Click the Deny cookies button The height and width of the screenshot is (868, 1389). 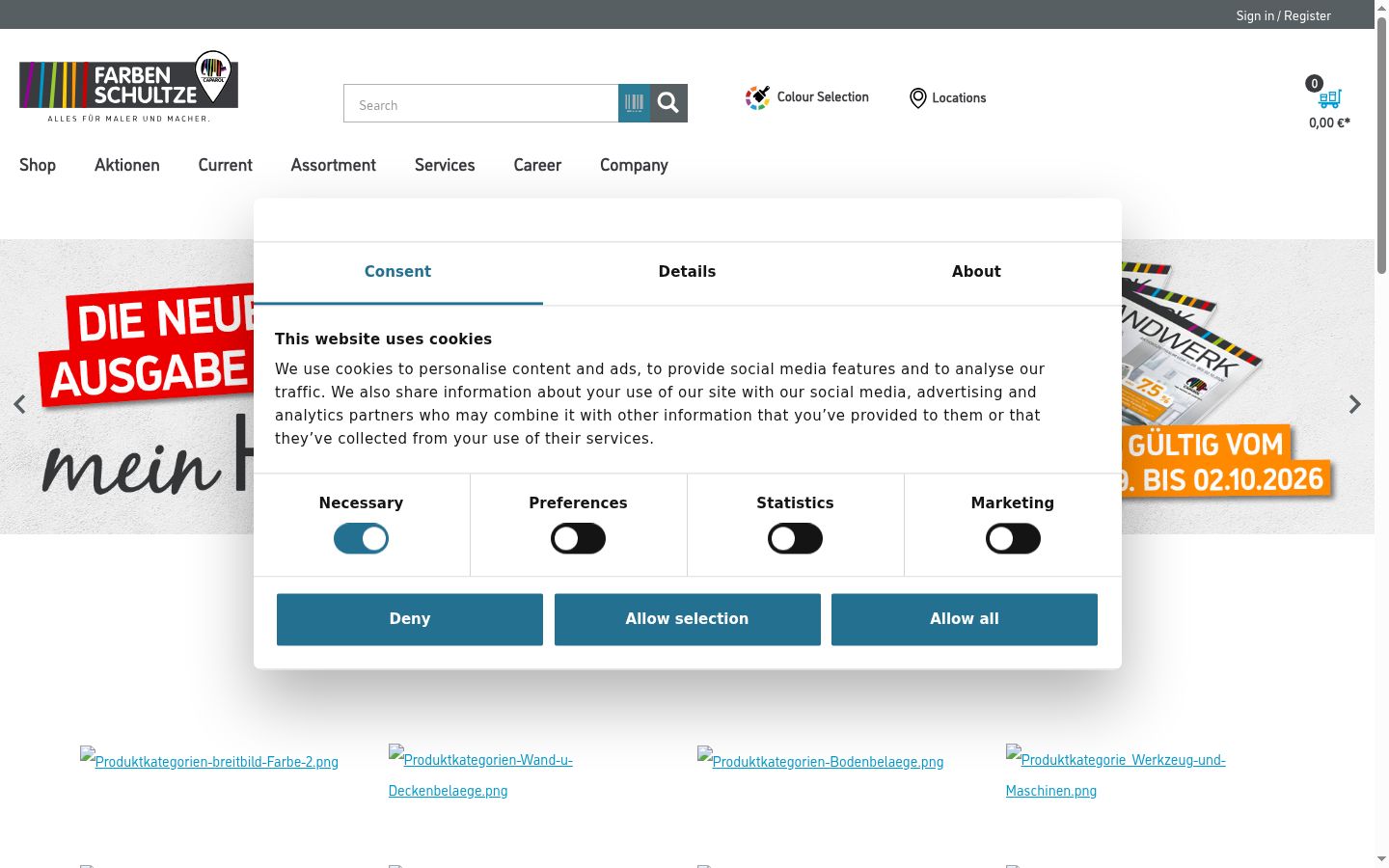pyautogui.click(x=410, y=619)
